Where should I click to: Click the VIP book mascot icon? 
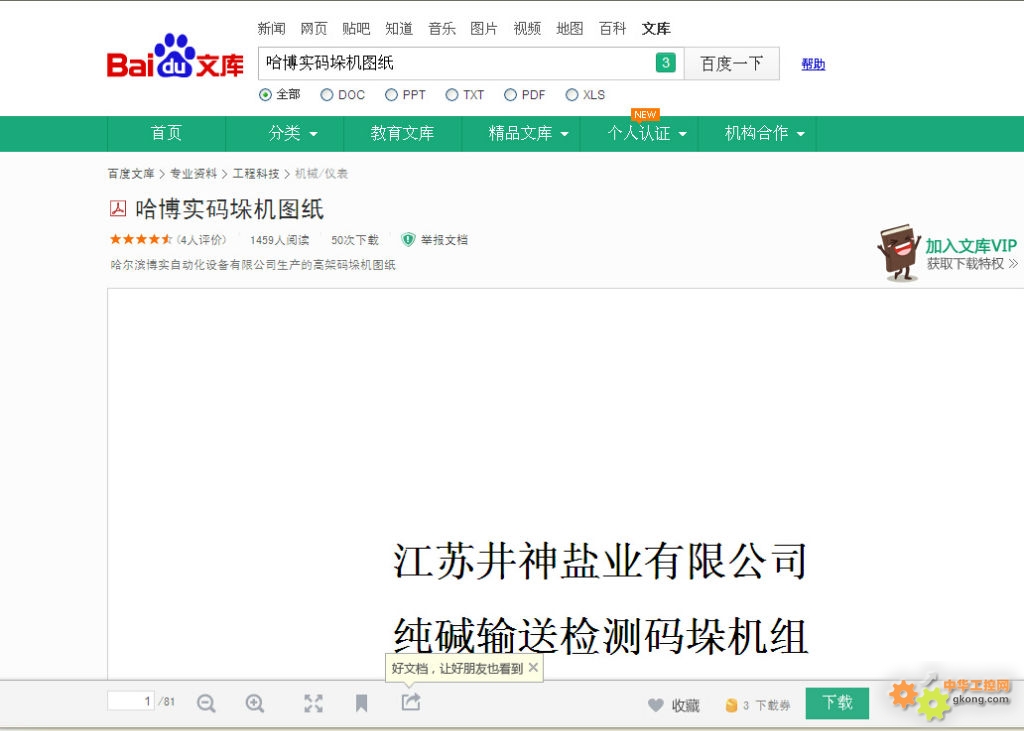click(x=899, y=253)
